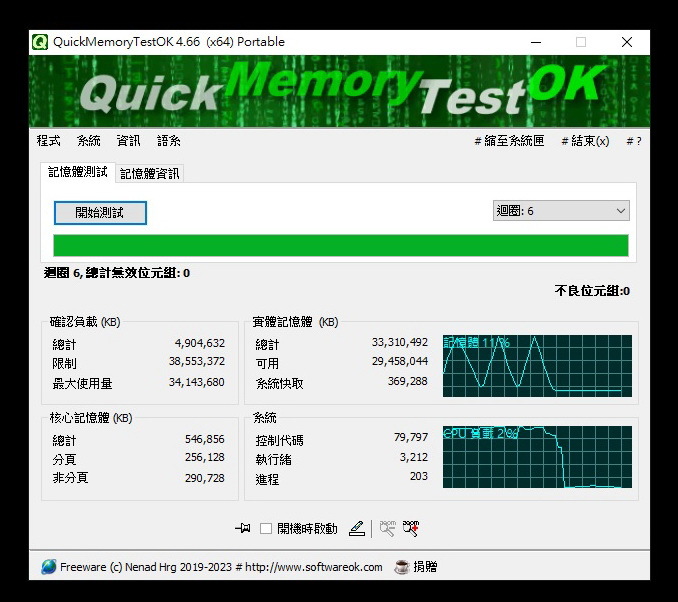The image size is (678, 602).
Task: Click the coffee cup donate icon
Action: point(402,567)
